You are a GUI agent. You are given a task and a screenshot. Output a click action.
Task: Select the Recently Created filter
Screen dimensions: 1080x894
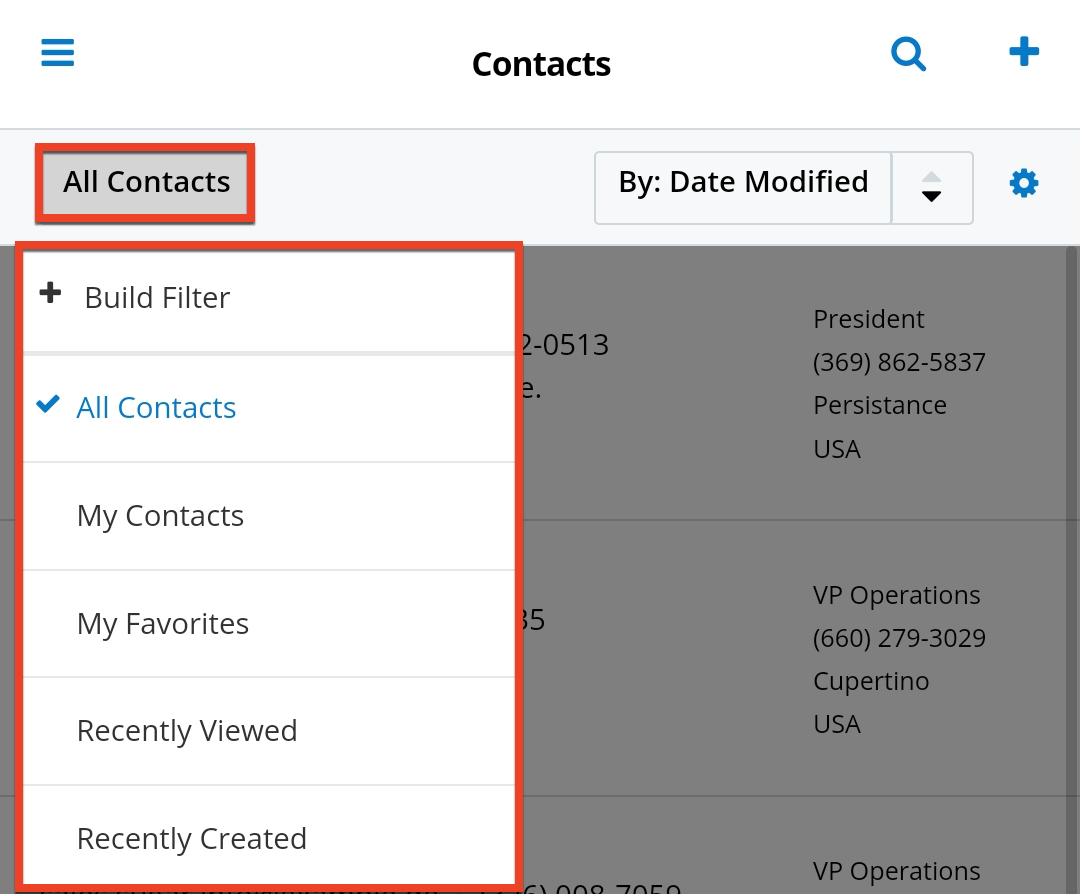pos(192,839)
